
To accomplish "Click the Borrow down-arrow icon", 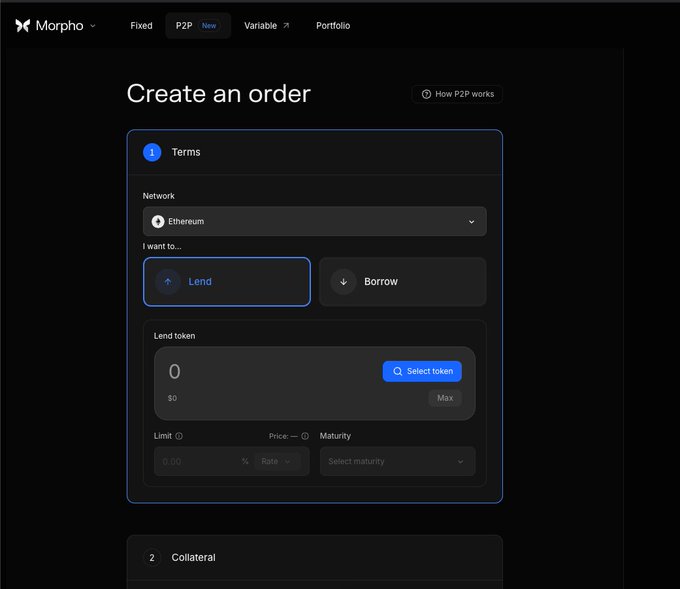I will 343,281.
